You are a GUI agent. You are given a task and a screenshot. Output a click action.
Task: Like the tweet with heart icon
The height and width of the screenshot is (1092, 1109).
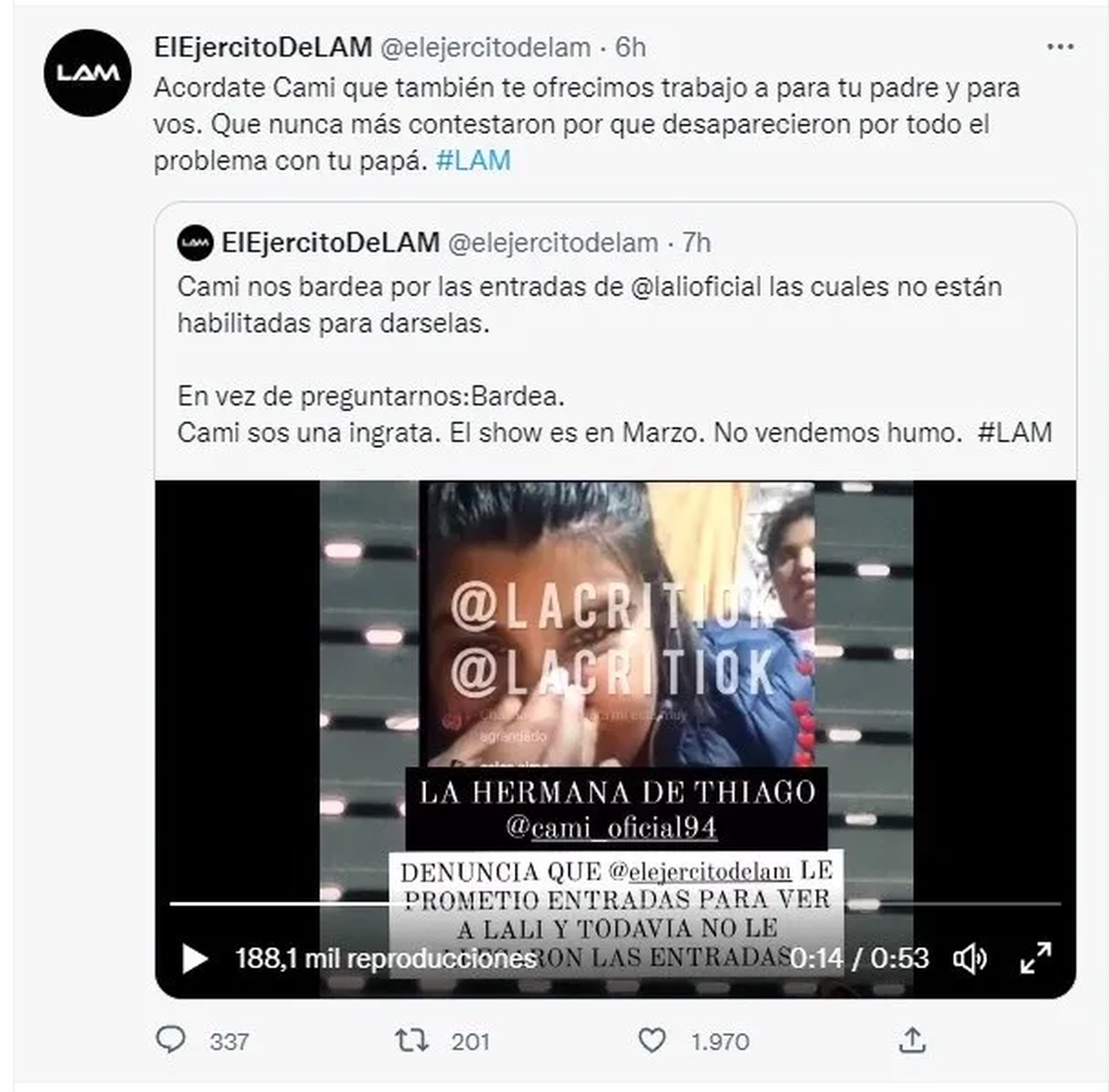pyautogui.click(x=652, y=1041)
